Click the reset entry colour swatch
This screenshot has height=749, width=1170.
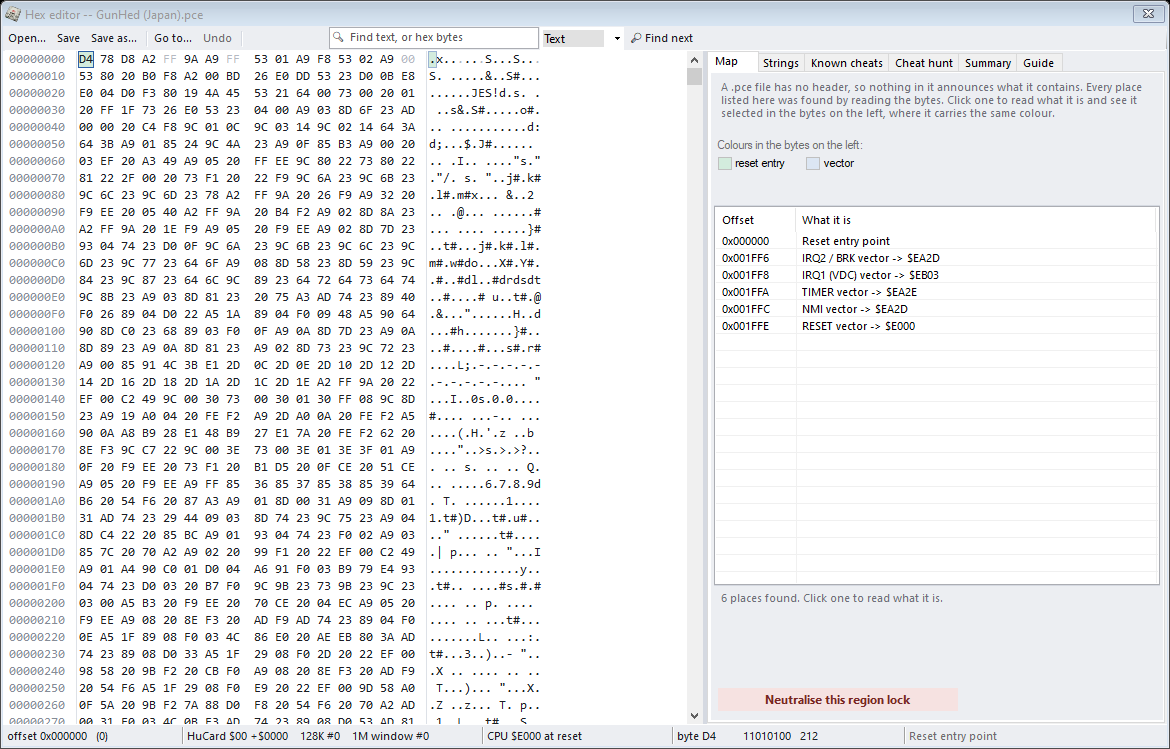[725, 163]
